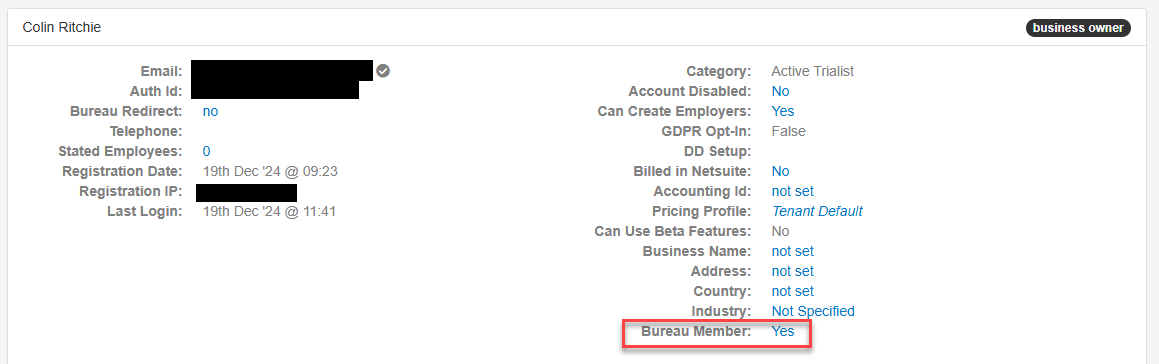
Task: Set the Country 'not set' link
Action: coord(792,291)
